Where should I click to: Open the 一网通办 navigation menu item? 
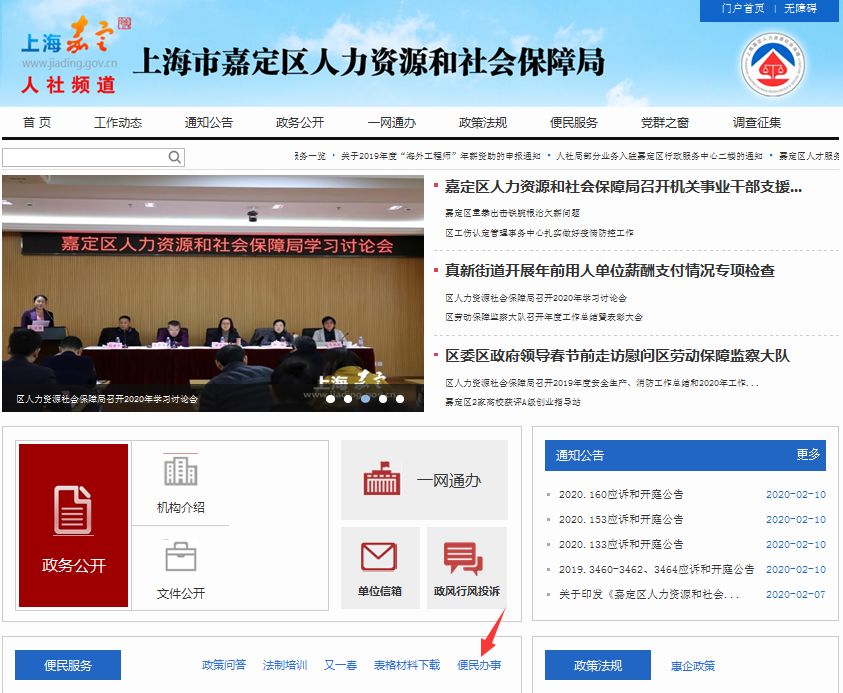(x=391, y=123)
